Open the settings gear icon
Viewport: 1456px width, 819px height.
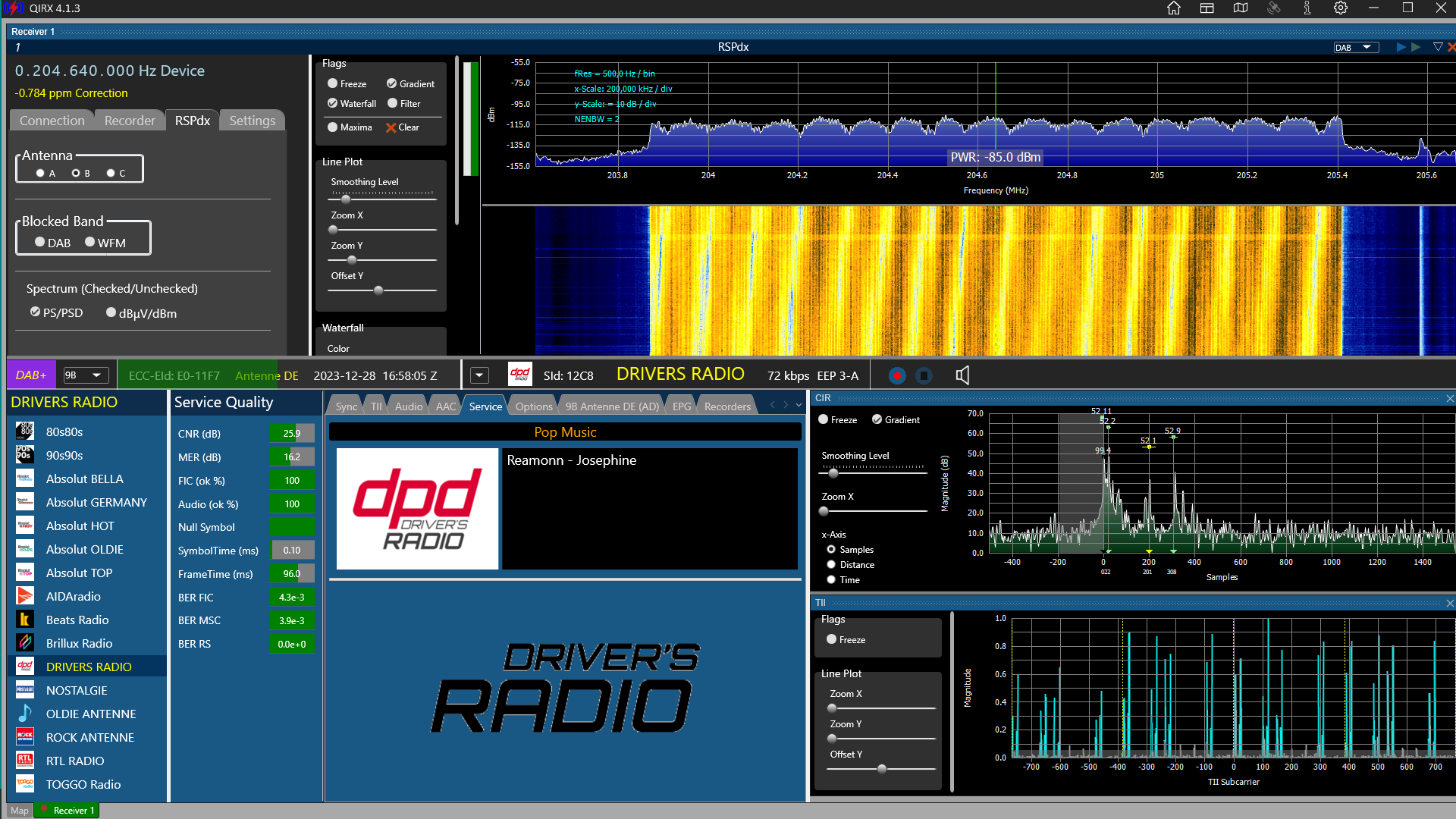coord(1341,8)
